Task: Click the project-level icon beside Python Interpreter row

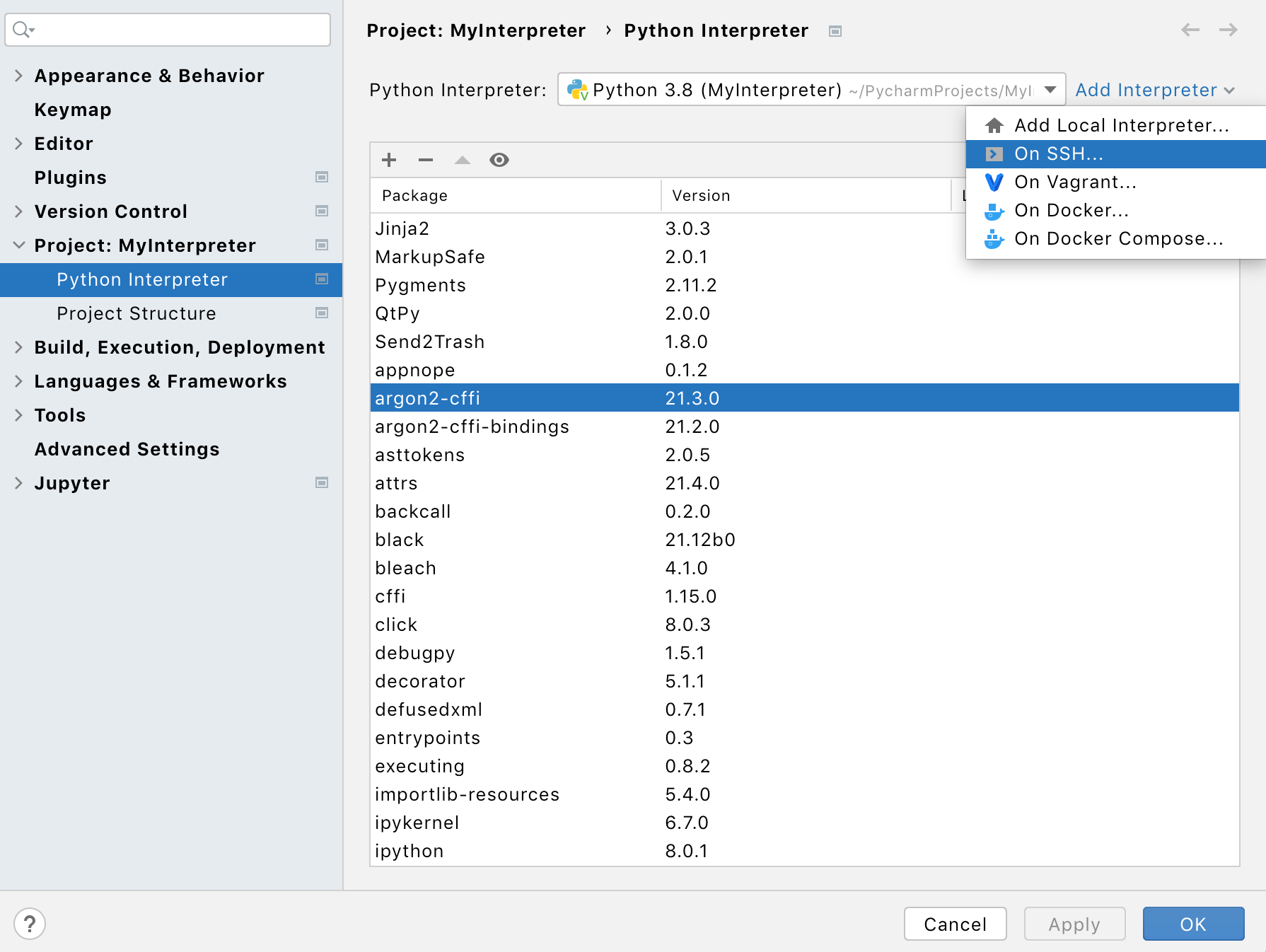Action: point(322,279)
